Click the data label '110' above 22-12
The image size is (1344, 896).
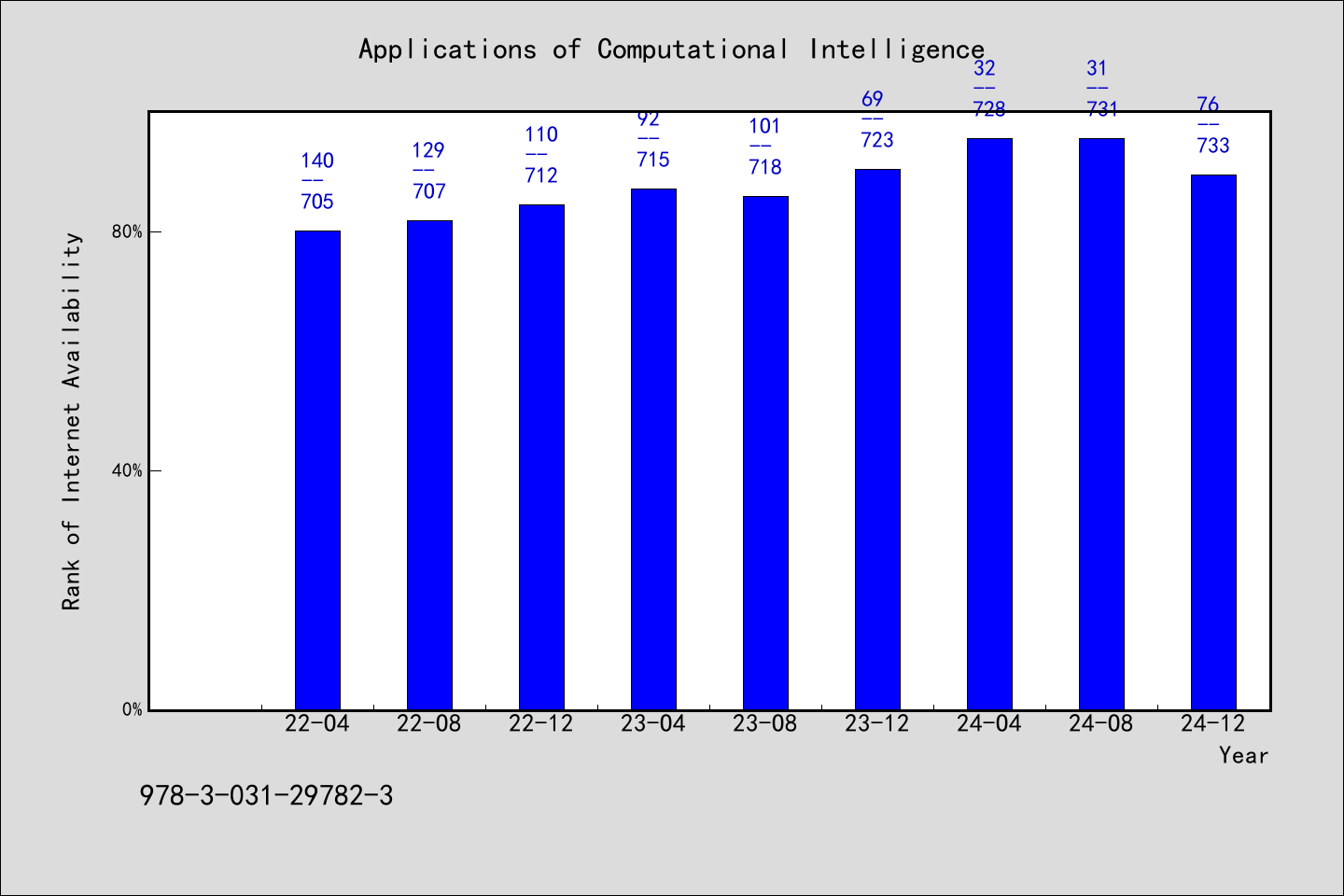click(541, 134)
